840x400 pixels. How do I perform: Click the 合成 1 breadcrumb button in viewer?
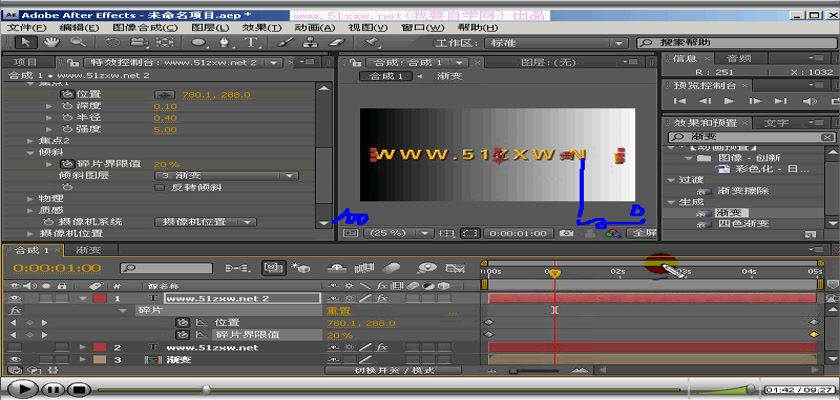tap(386, 77)
